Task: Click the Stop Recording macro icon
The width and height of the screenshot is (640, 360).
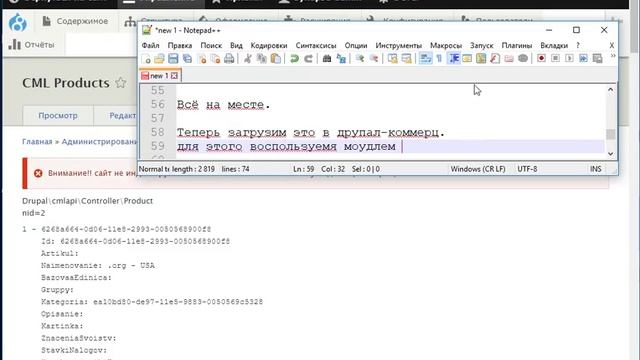Action: coord(556,58)
